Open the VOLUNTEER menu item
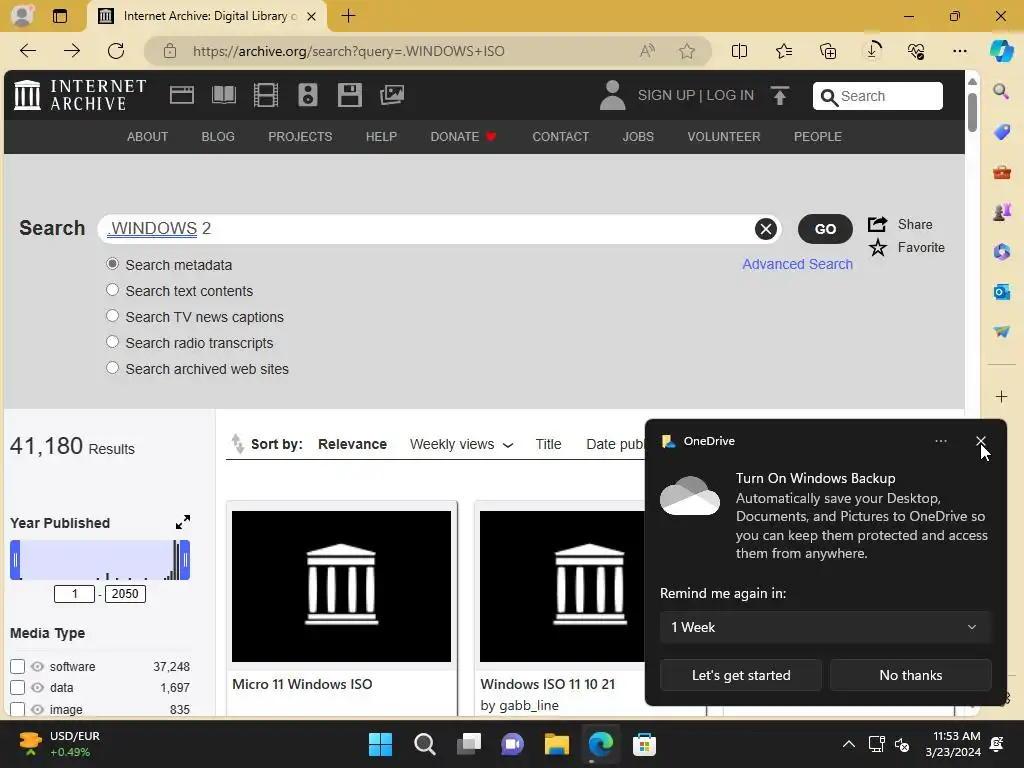The width and height of the screenshot is (1024, 768). point(724,136)
